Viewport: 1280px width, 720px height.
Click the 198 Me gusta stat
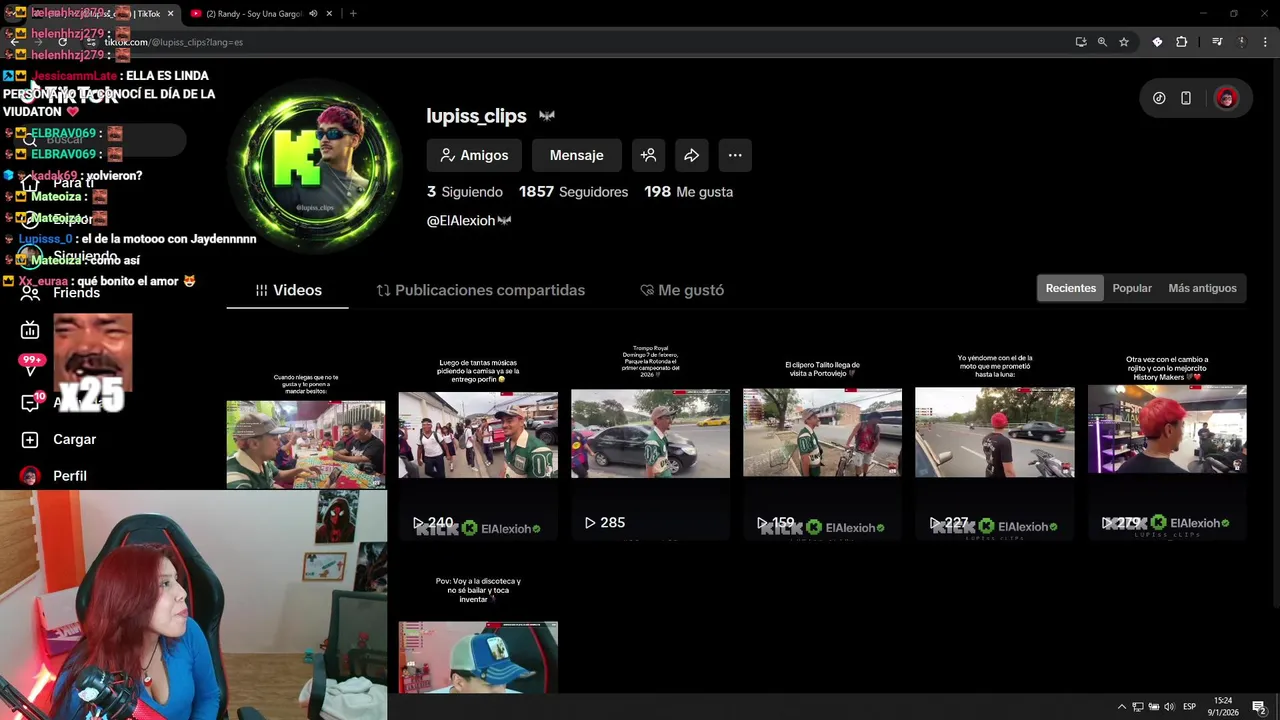[688, 192]
